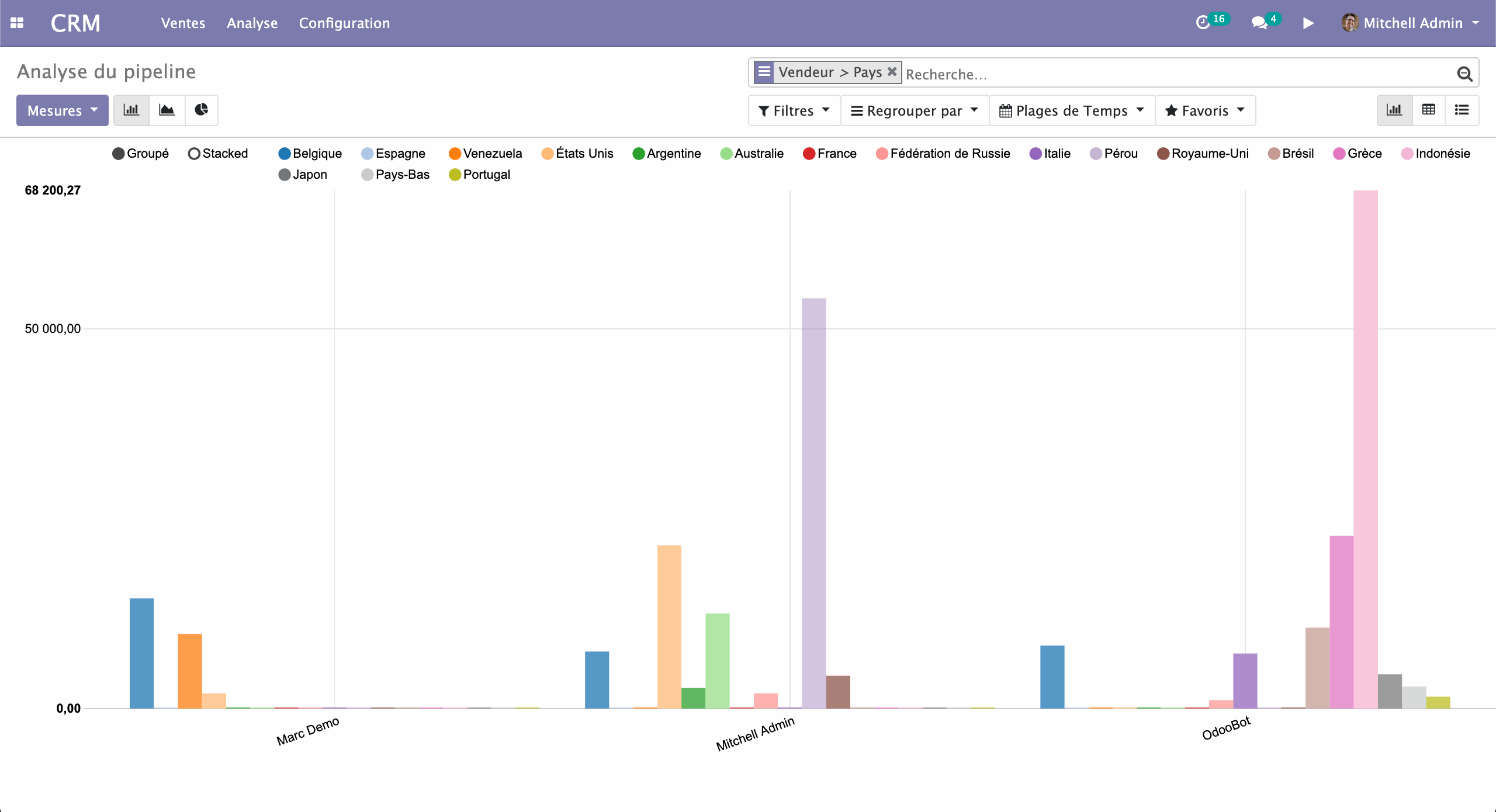The image size is (1496, 812).
Task: Click the Pérou legend color swatch
Action: [x=1096, y=154]
